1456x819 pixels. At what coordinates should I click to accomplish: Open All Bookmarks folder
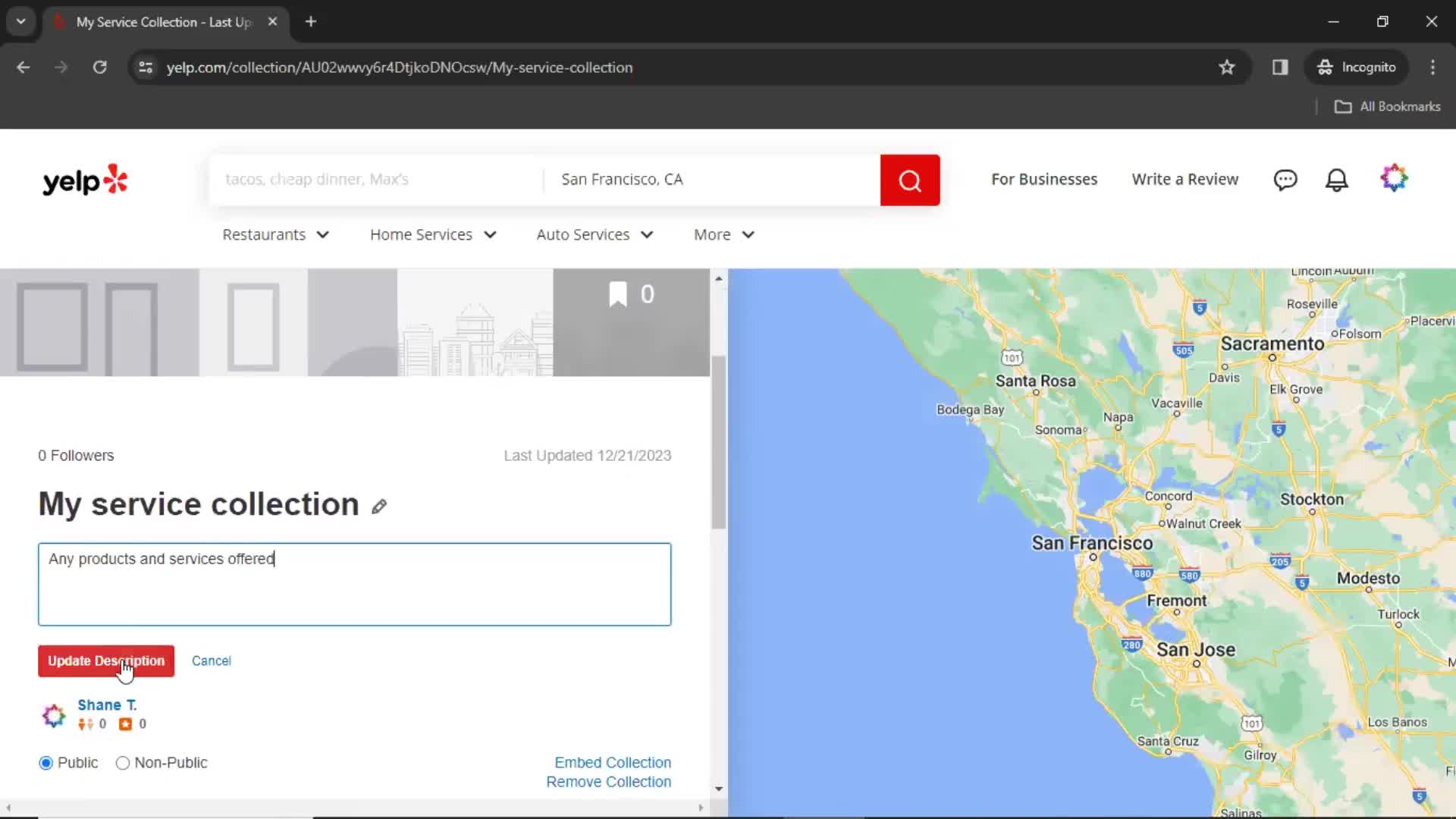1387,107
